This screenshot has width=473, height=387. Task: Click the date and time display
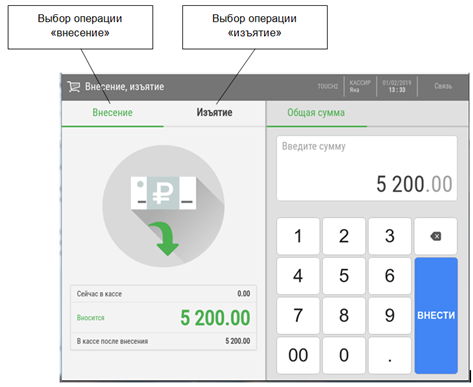point(397,86)
